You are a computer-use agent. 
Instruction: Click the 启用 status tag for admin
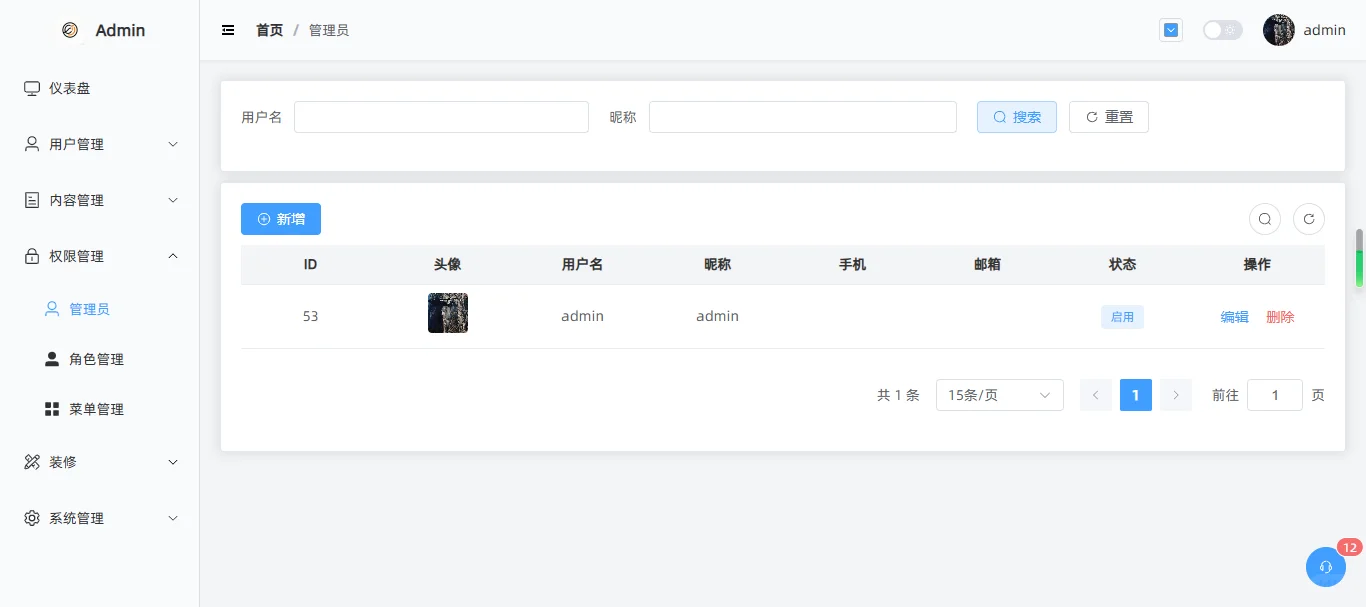(1122, 316)
